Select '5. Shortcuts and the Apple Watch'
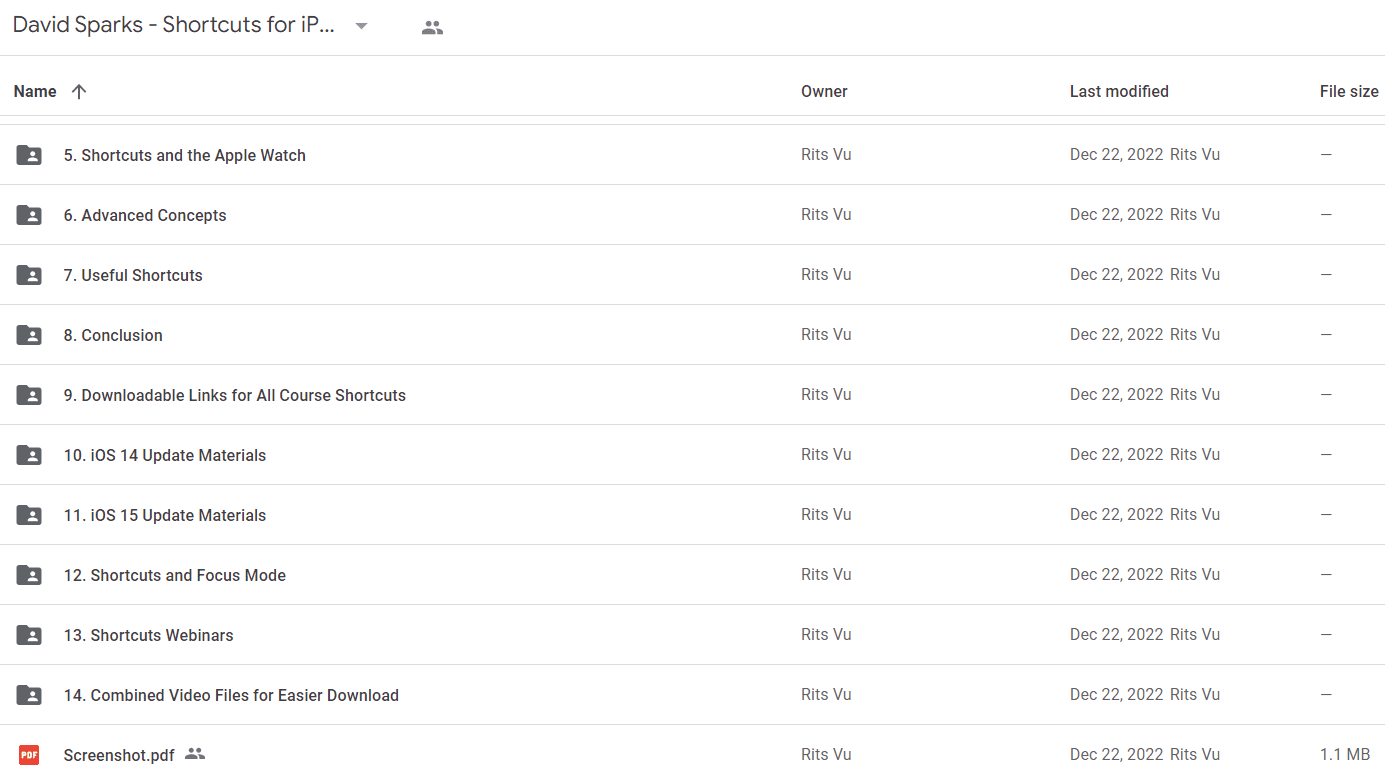The width and height of the screenshot is (1385, 783). click(x=185, y=155)
